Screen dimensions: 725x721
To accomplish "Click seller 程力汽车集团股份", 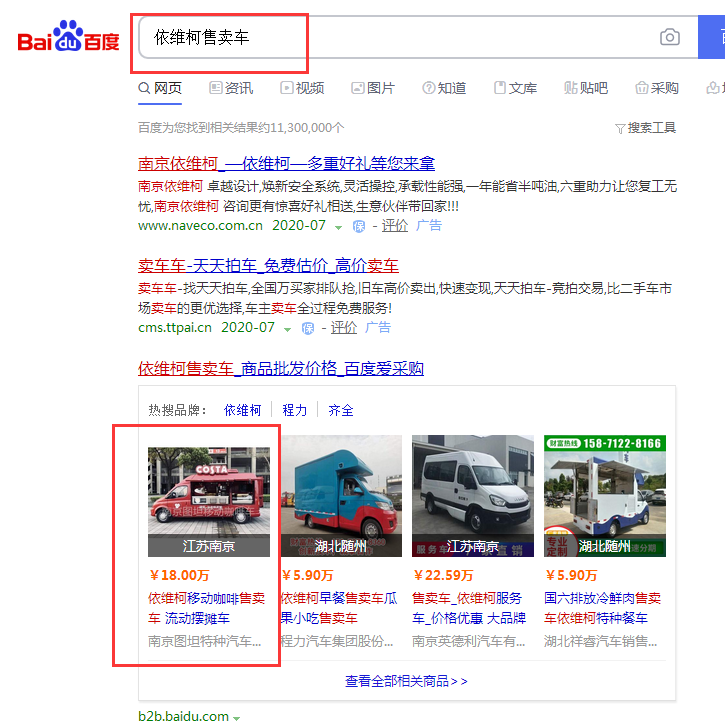I will 337,641.
